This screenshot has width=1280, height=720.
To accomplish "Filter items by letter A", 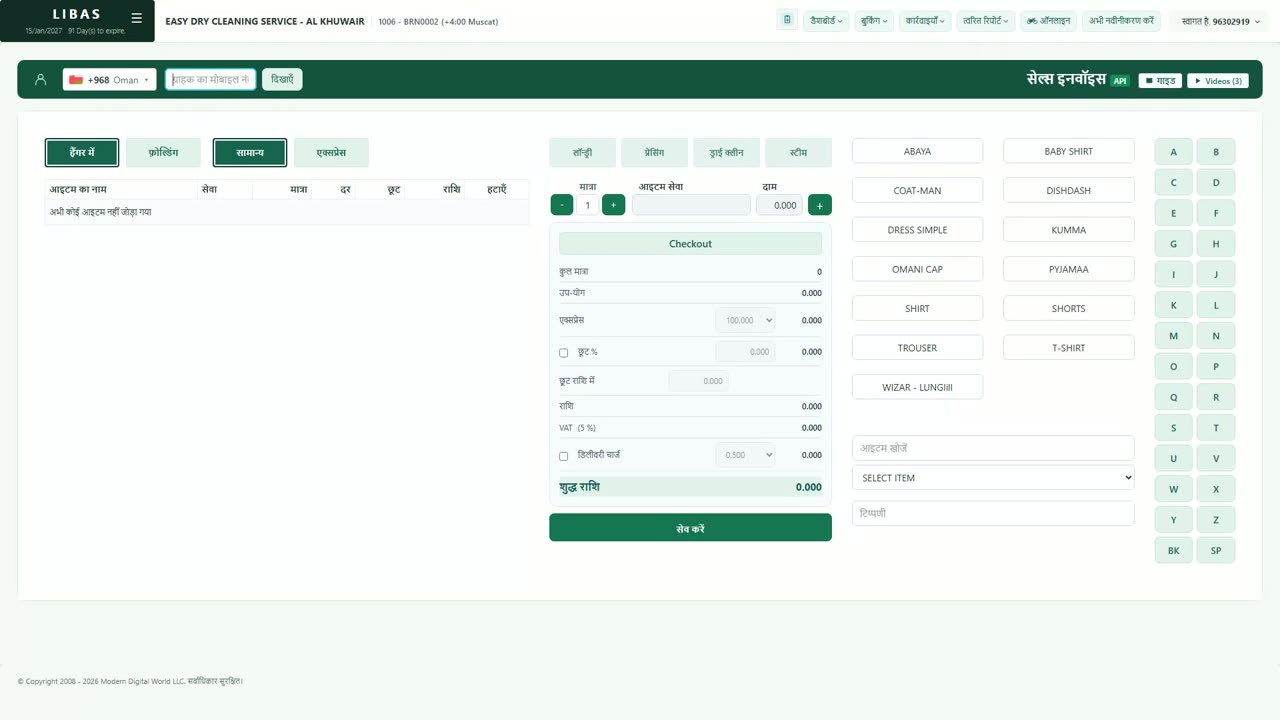I will click(1174, 152).
